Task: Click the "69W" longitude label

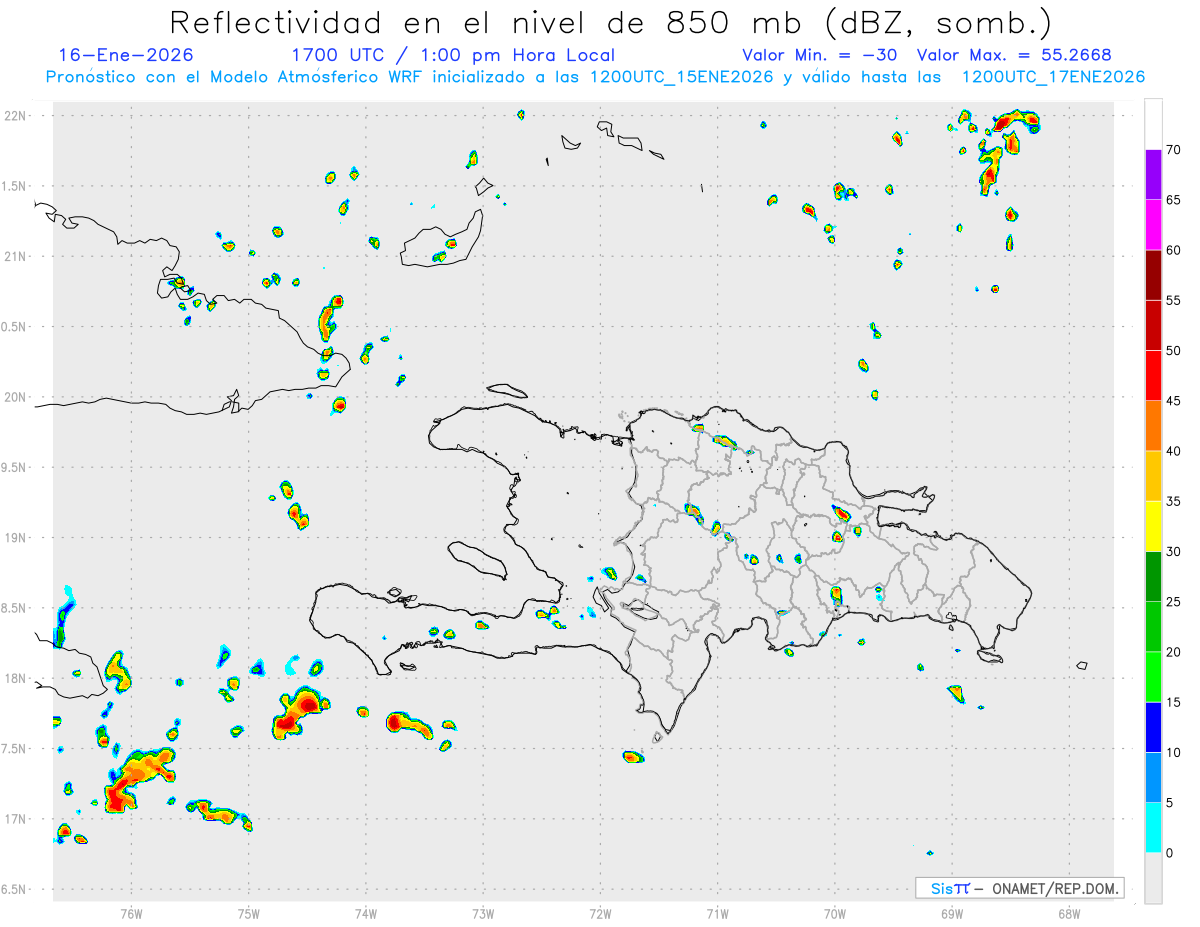Action: [952, 913]
